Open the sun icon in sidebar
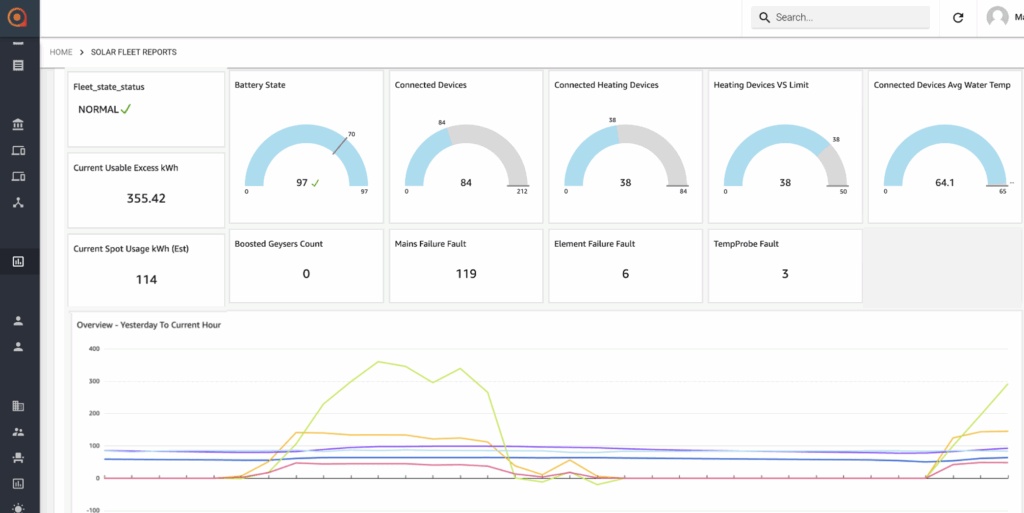 coord(18,508)
